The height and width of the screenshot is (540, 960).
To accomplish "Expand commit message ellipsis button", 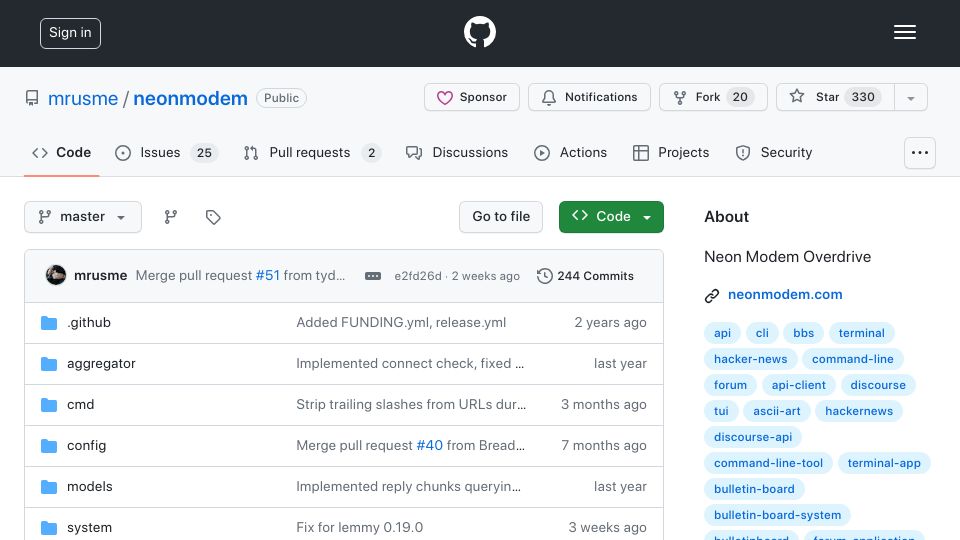I will [373, 276].
